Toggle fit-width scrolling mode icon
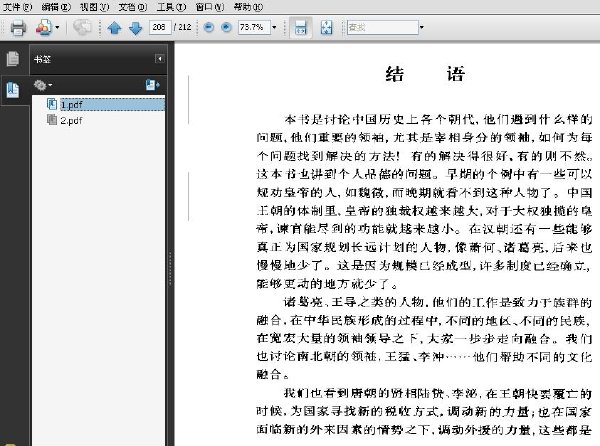This screenshot has width=600, height=446. click(300, 28)
